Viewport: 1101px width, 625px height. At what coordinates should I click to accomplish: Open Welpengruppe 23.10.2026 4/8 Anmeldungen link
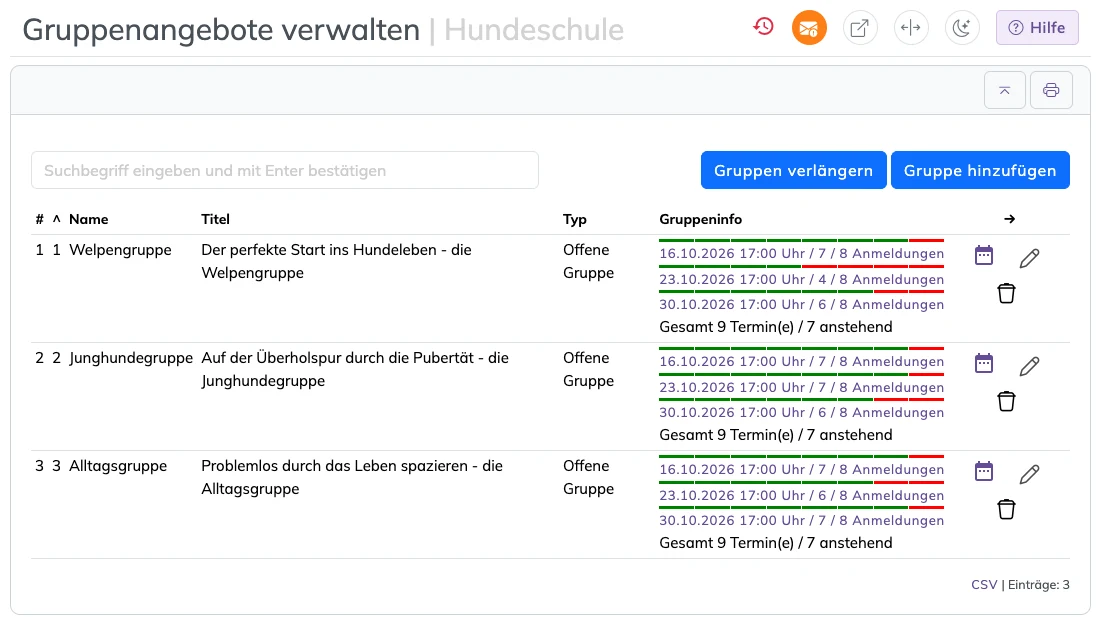point(801,279)
